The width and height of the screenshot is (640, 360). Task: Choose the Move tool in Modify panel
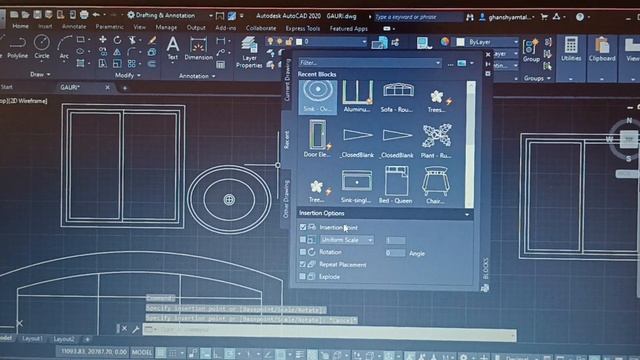[102, 40]
